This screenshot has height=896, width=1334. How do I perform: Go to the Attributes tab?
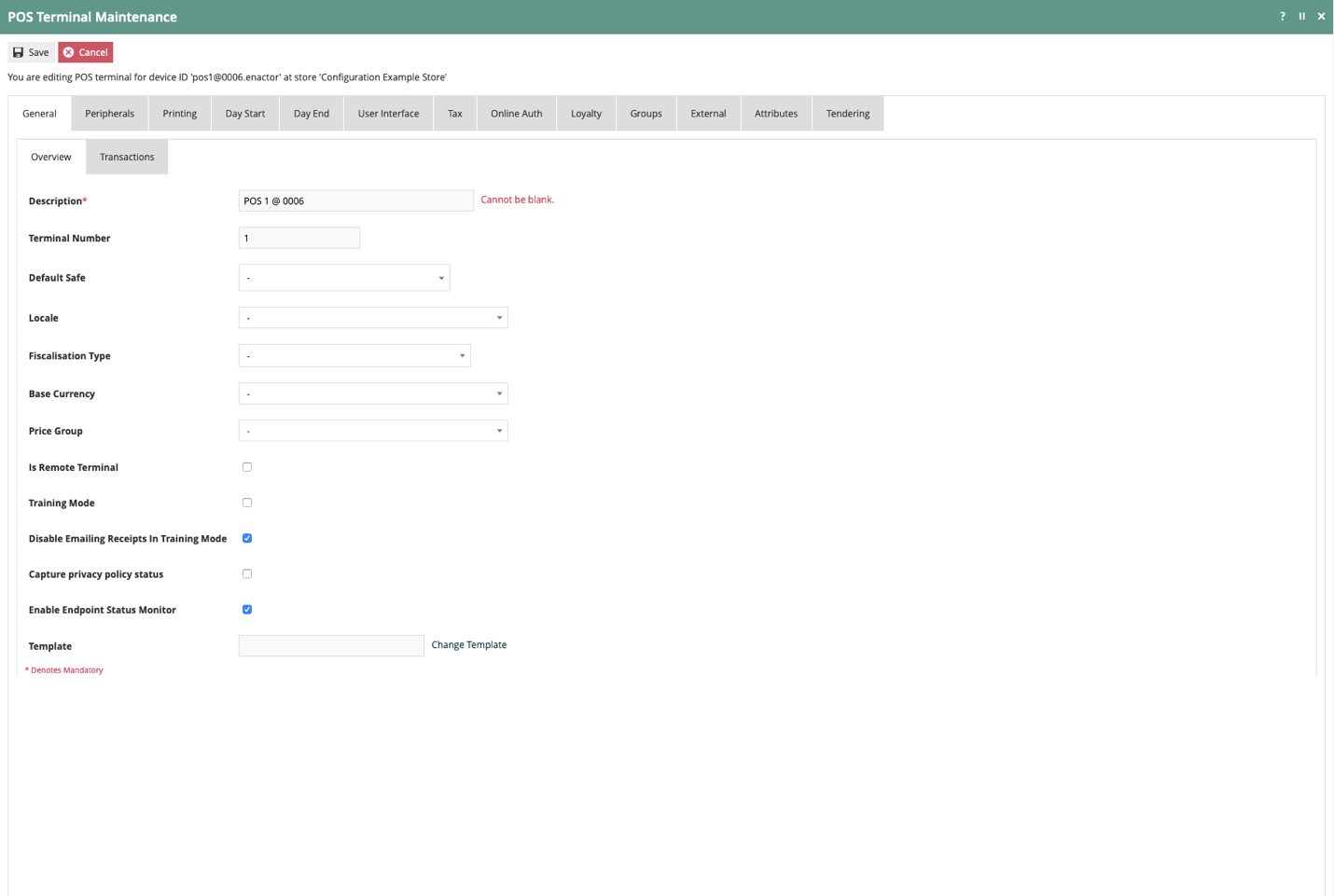point(776,114)
